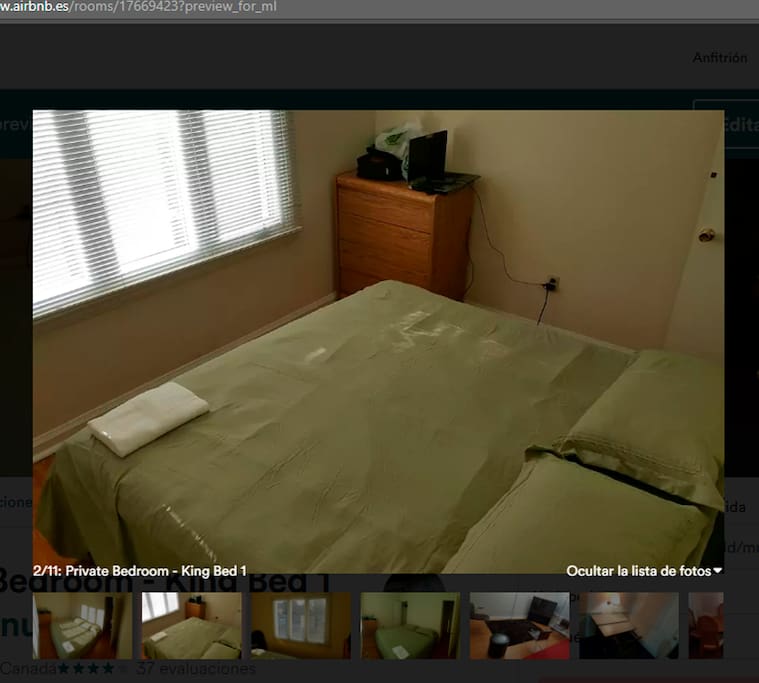This screenshot has width=759, height=683.
Task: Select sixth thumbnail showing dining table
Action: coord(629,625)
